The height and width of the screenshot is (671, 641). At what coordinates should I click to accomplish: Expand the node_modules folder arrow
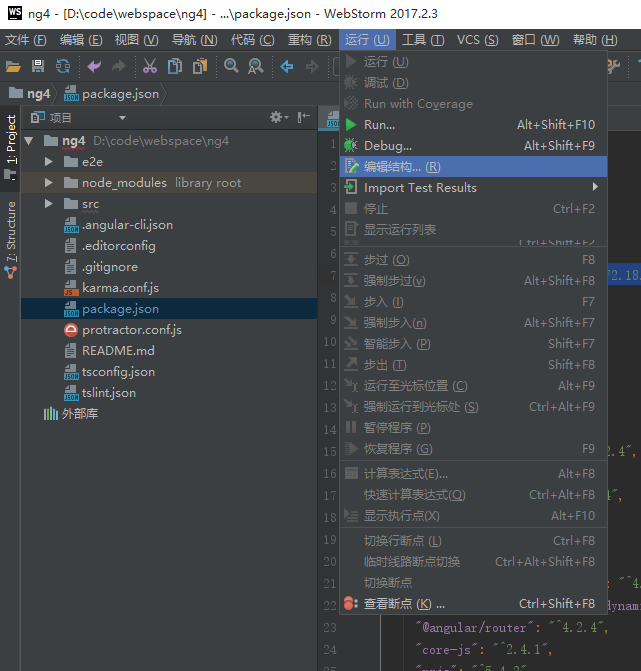pos(49,183)
